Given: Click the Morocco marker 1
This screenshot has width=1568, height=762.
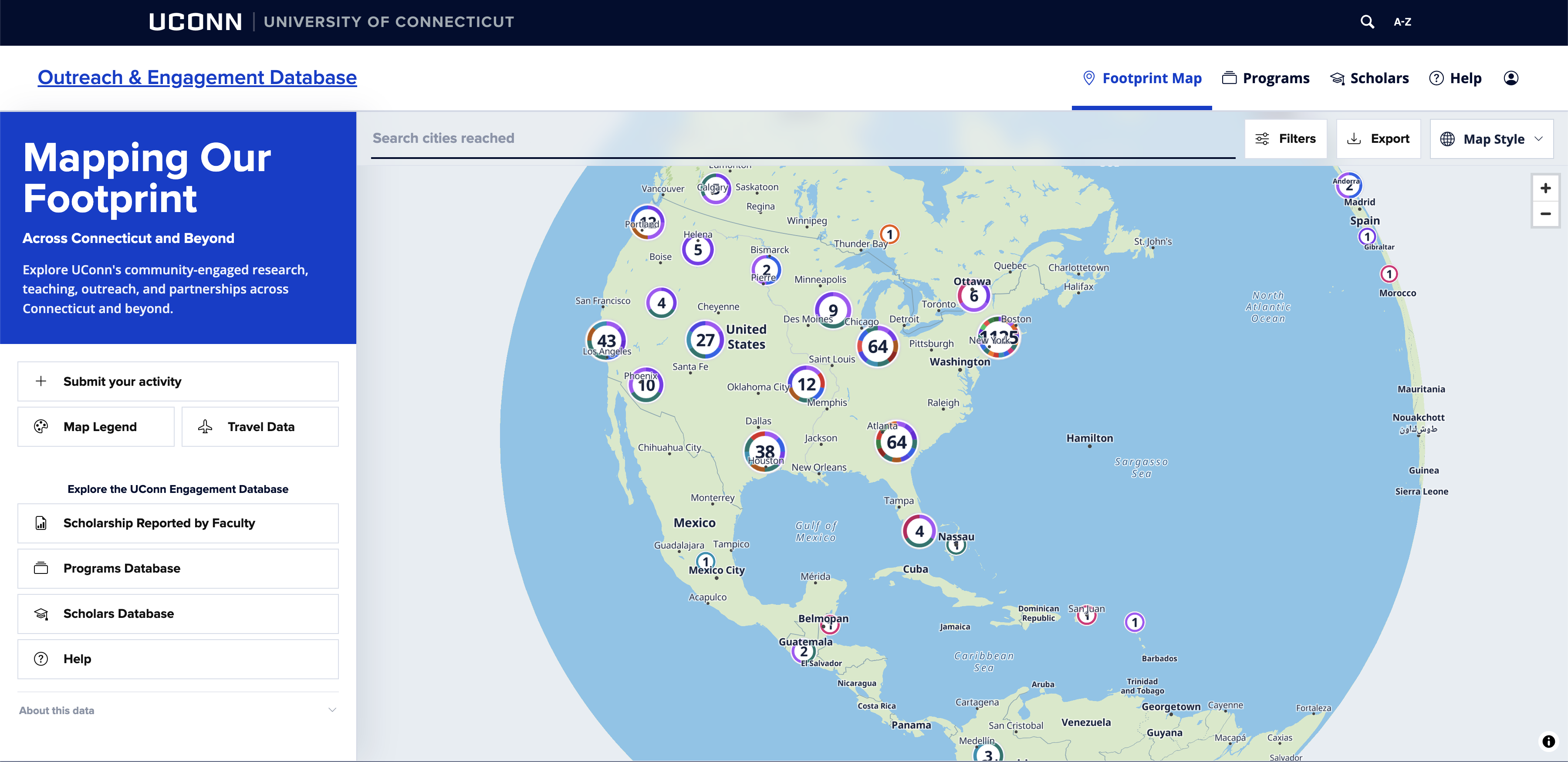Looking at the screenshot, I should click(1389, 274).
